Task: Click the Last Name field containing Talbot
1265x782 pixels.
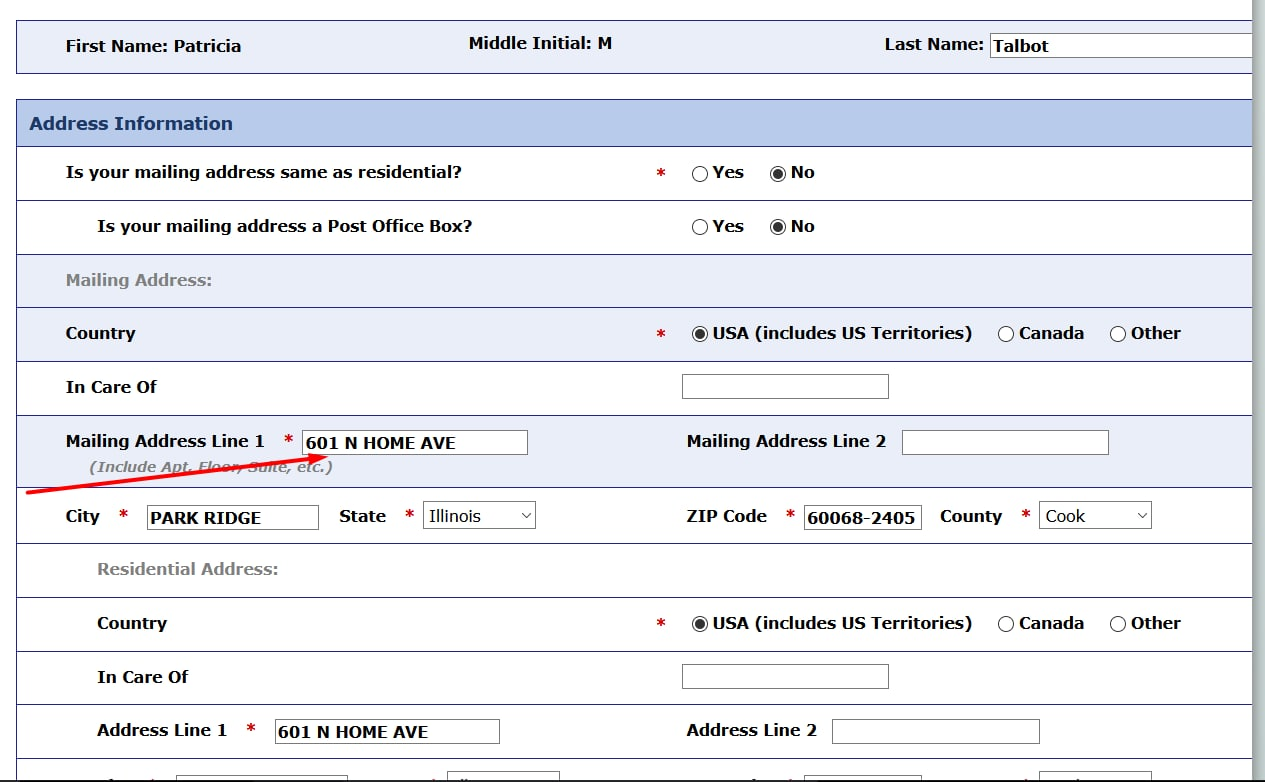Action: pyautogui.click(x=1118, y=46)
